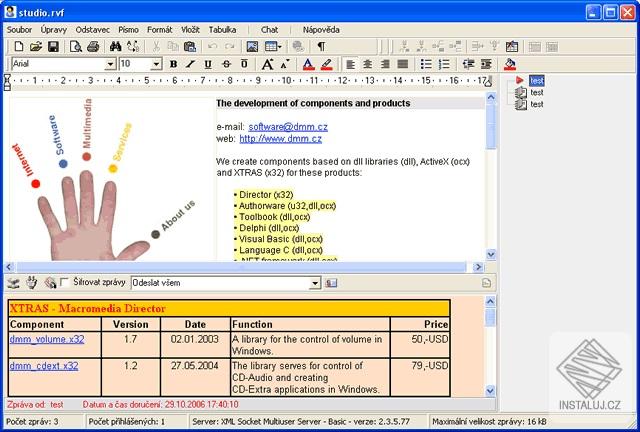Toggle underline formatting
Image resolution: width=640 pixels, height=432 pixels.
(x=208, y=64)
